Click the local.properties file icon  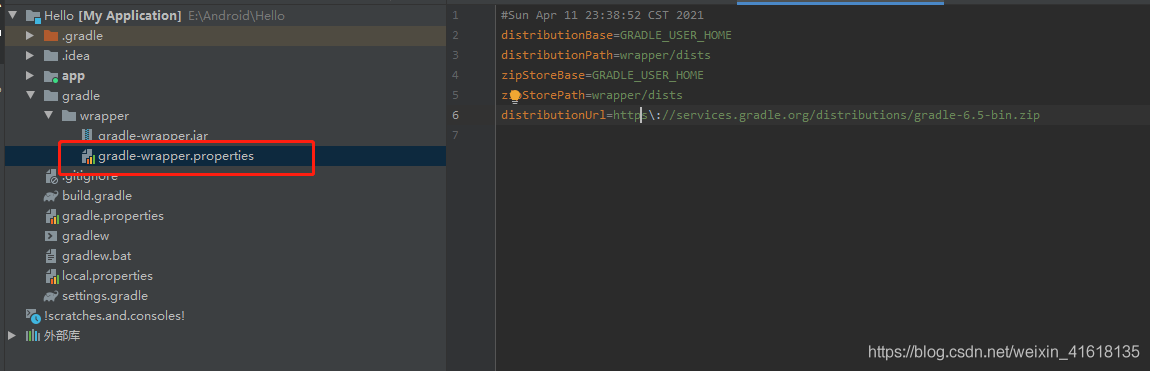[x=51, y=276]
